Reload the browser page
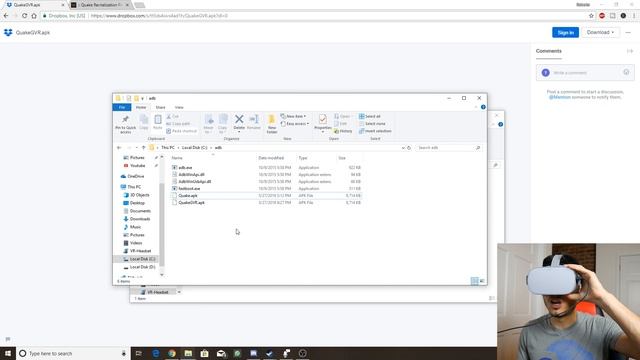Image resolution: width=640 pixels, height=360 pixels. click(24, 16)
